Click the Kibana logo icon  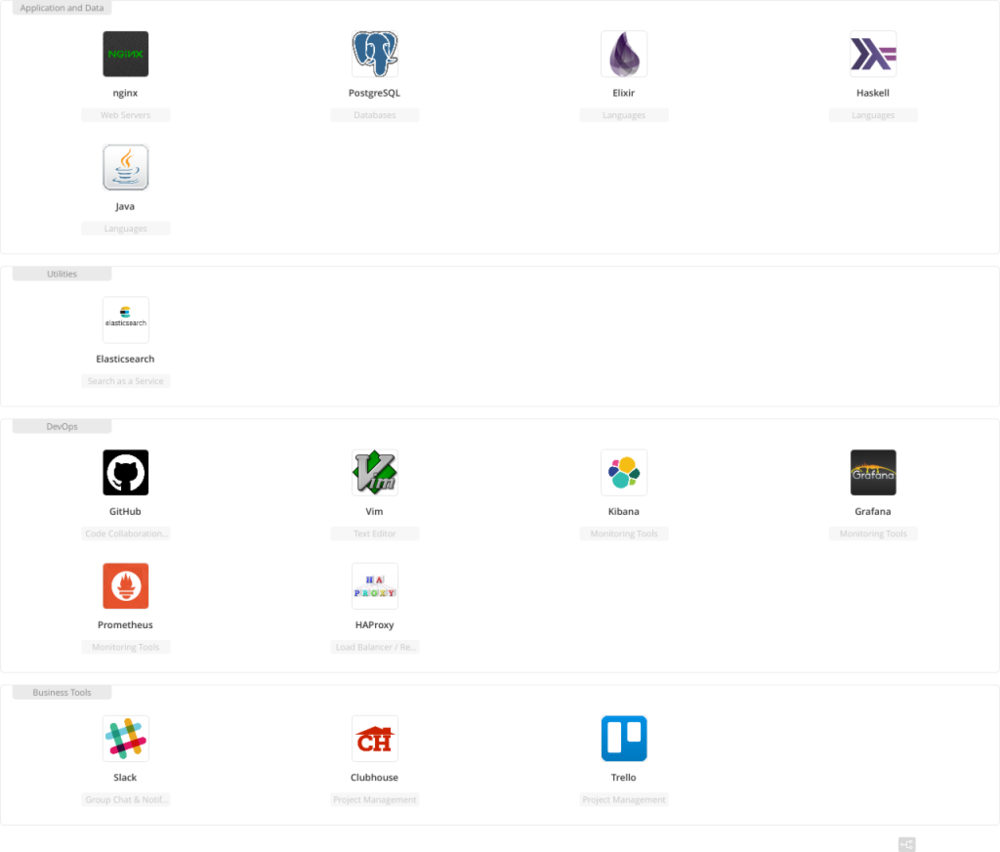point(624,473)
